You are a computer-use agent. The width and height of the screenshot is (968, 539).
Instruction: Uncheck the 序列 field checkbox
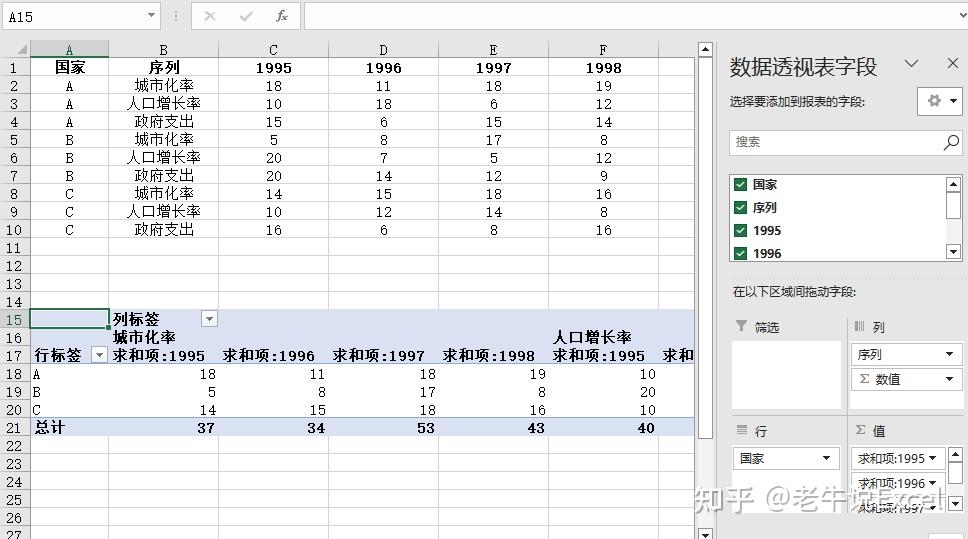click(740, 207)
